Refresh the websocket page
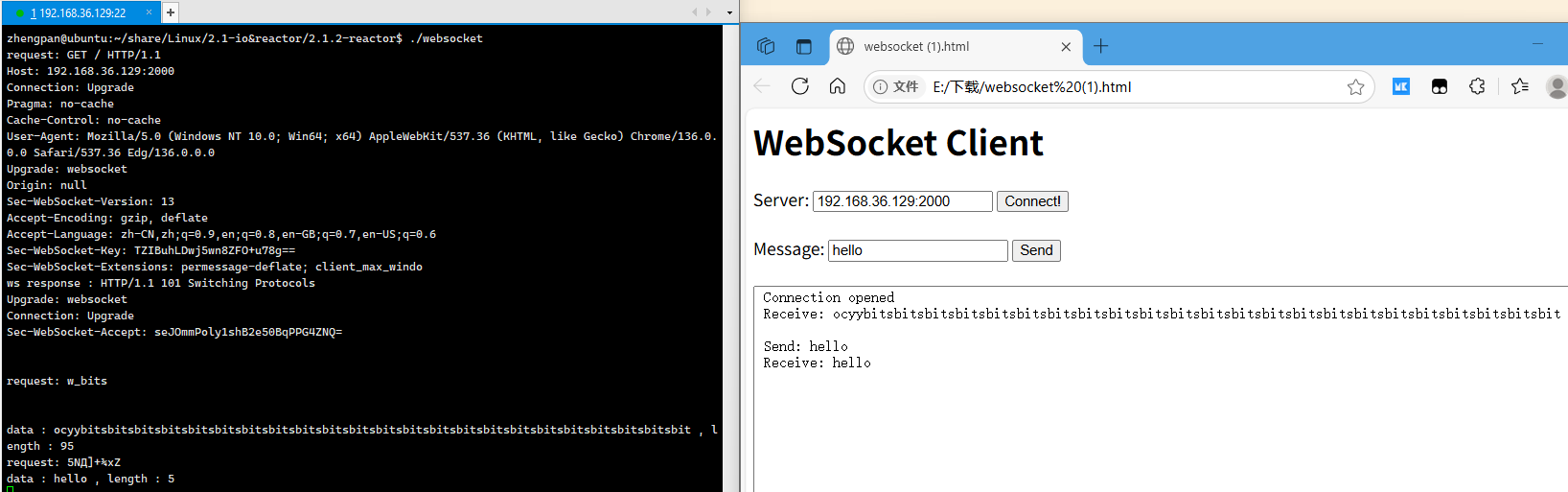This screenshot has width=1568, height=492. [x=800, y=86]
